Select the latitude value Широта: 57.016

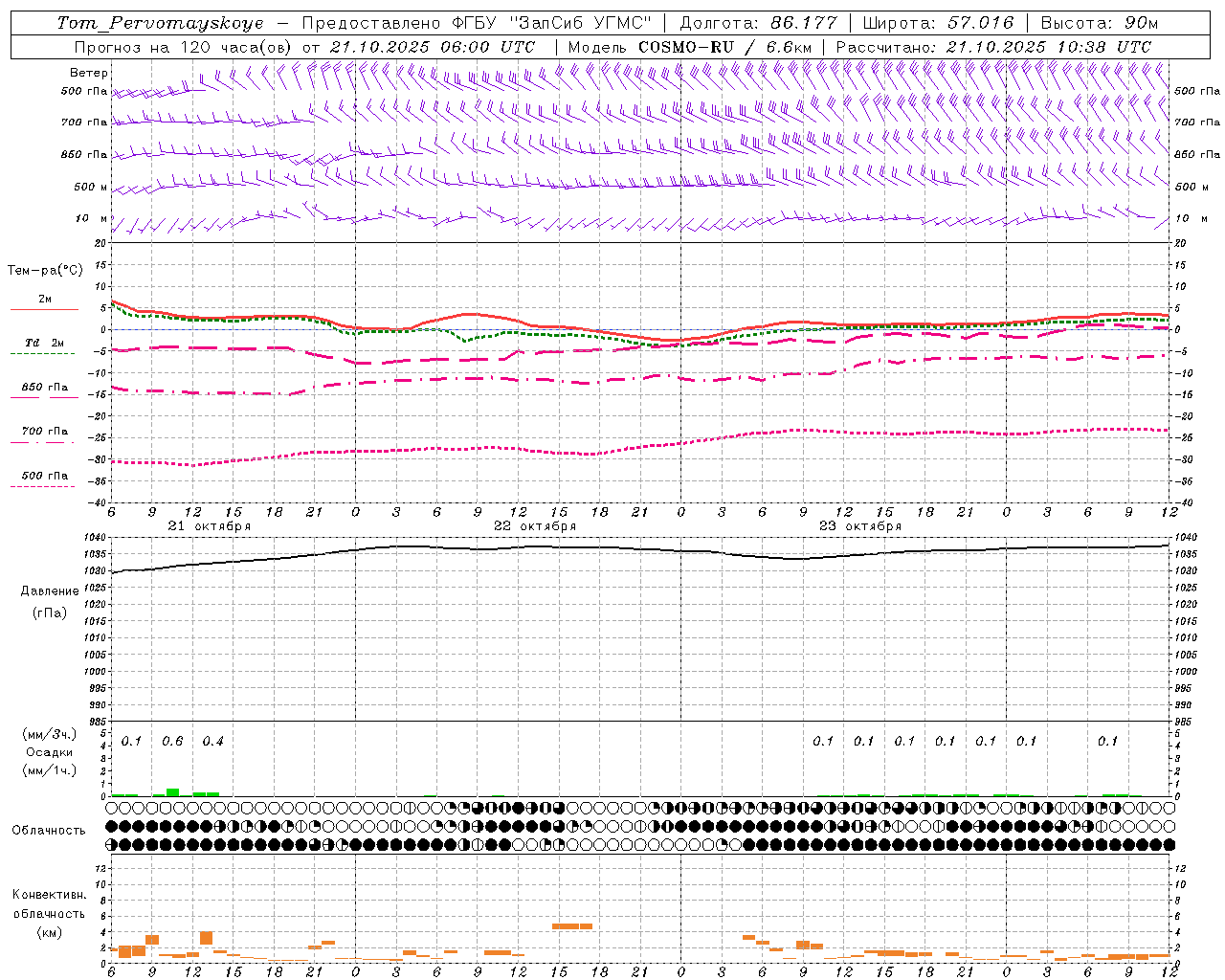click(938, 23)
